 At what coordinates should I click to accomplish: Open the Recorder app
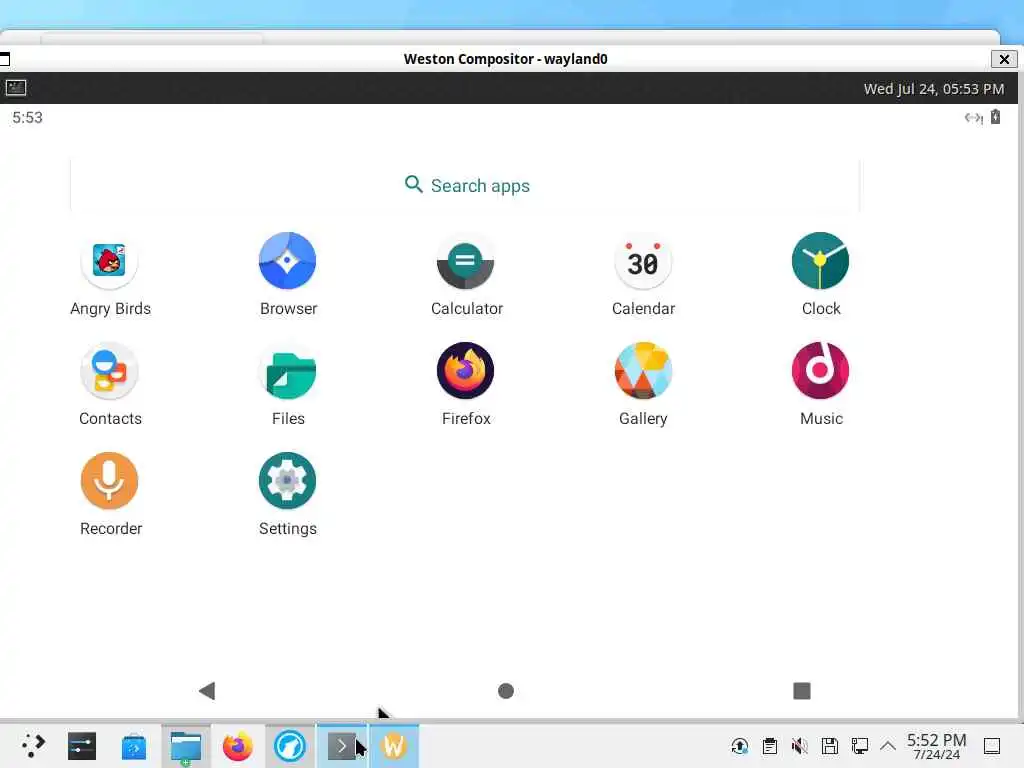[x=110, y=481]
